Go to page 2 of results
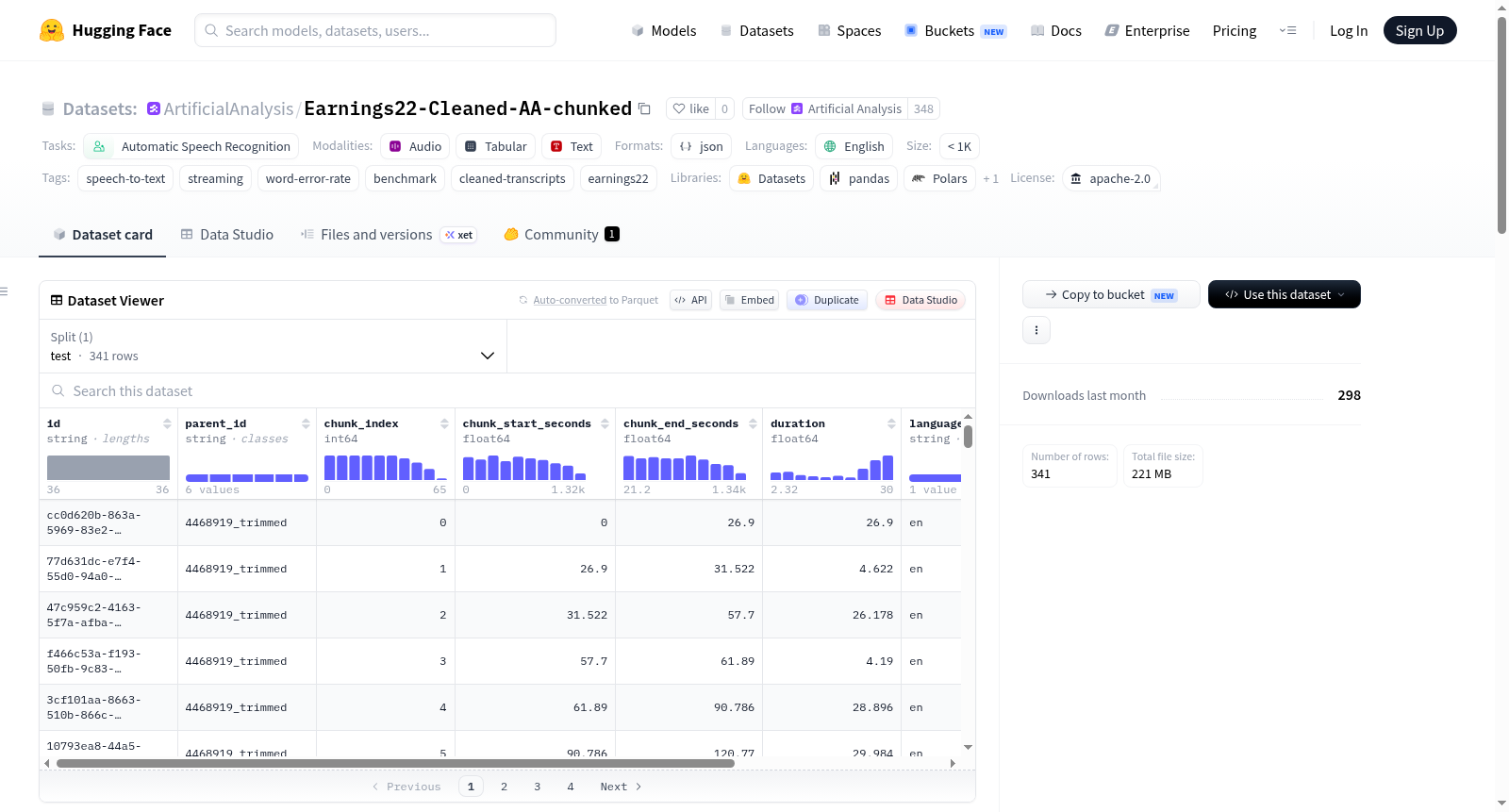Image resolution: width=1509 pixels, height=812 pixels. 505,787
